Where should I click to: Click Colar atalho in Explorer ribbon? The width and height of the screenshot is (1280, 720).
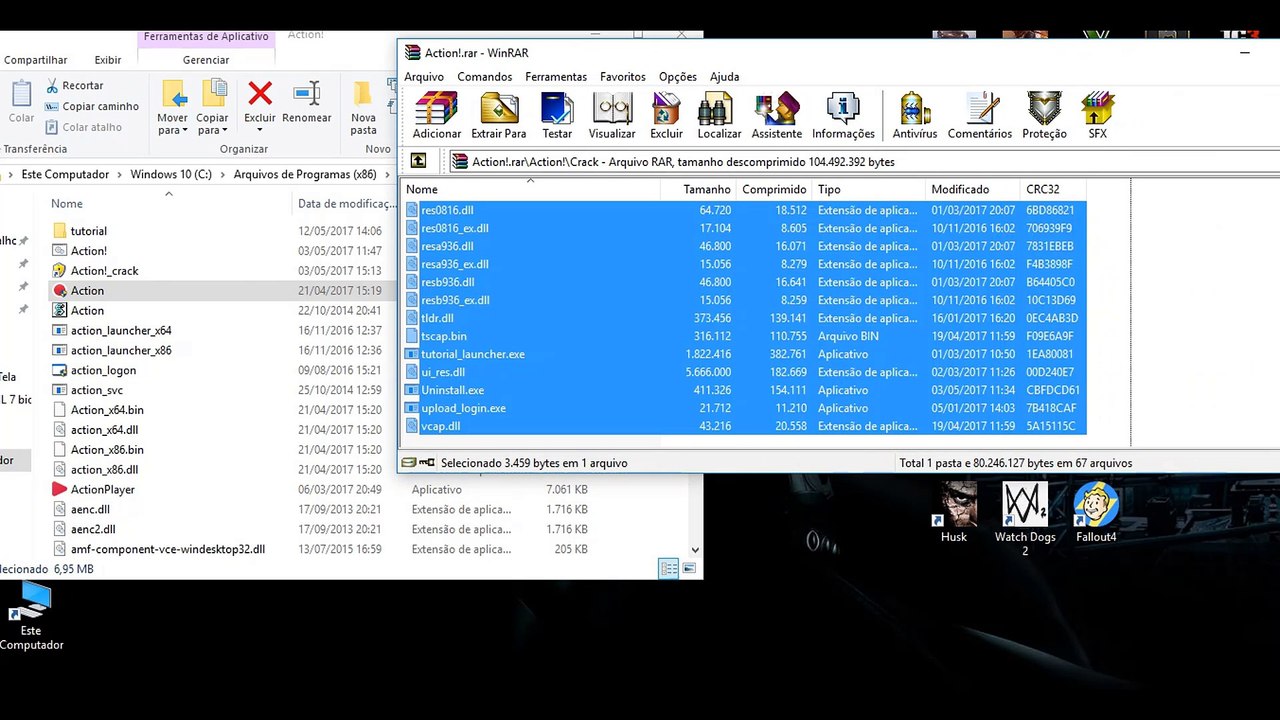coord(83,127)
